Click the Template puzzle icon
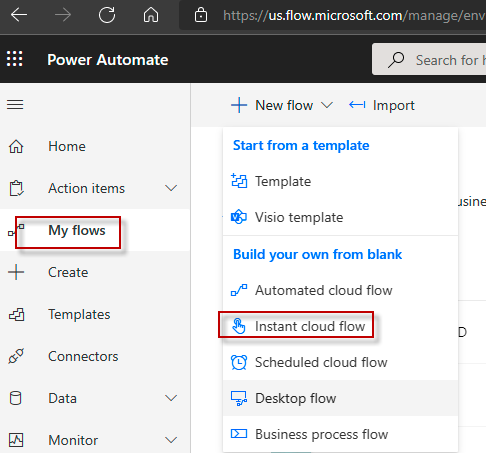Viewport: 486px width, 453px height. 239,181
